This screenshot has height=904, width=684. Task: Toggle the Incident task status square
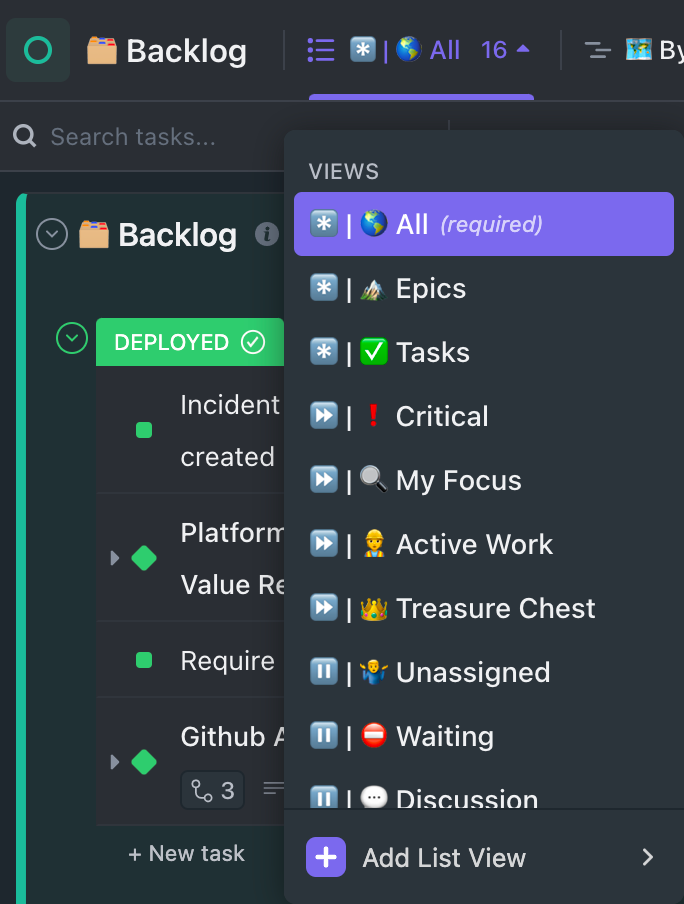[144, 430]
